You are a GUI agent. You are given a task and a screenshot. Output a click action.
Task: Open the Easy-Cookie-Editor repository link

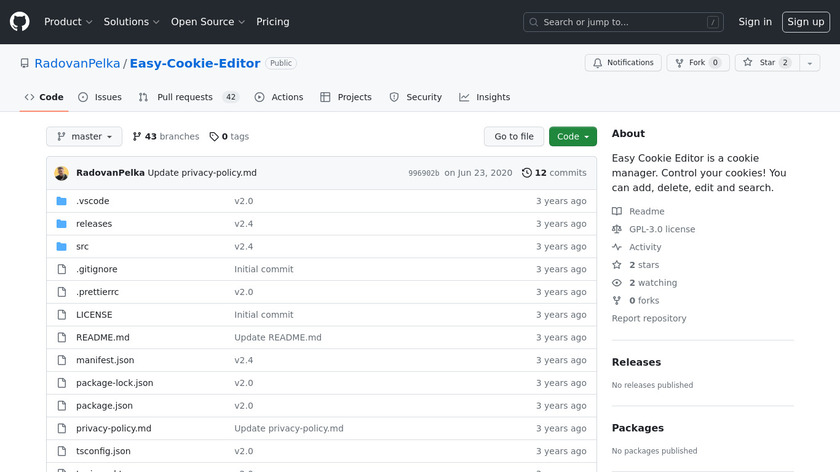(195, 63)
